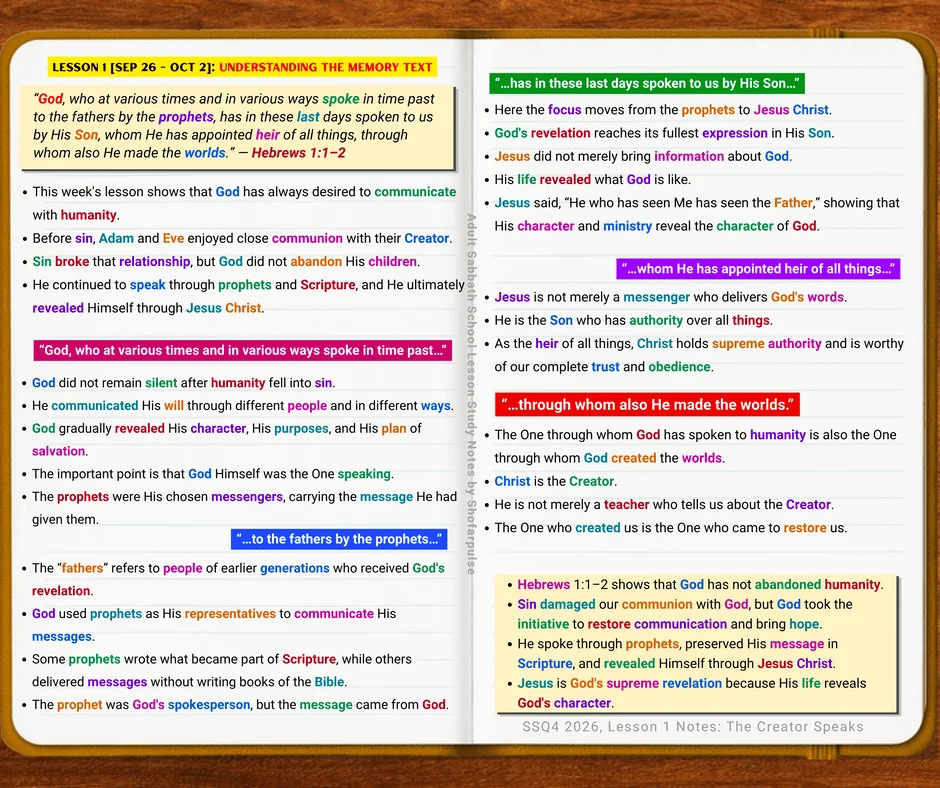Select the blue word 'trust' in 'complete trust'
940x788 pixels.
pos(605,366)
